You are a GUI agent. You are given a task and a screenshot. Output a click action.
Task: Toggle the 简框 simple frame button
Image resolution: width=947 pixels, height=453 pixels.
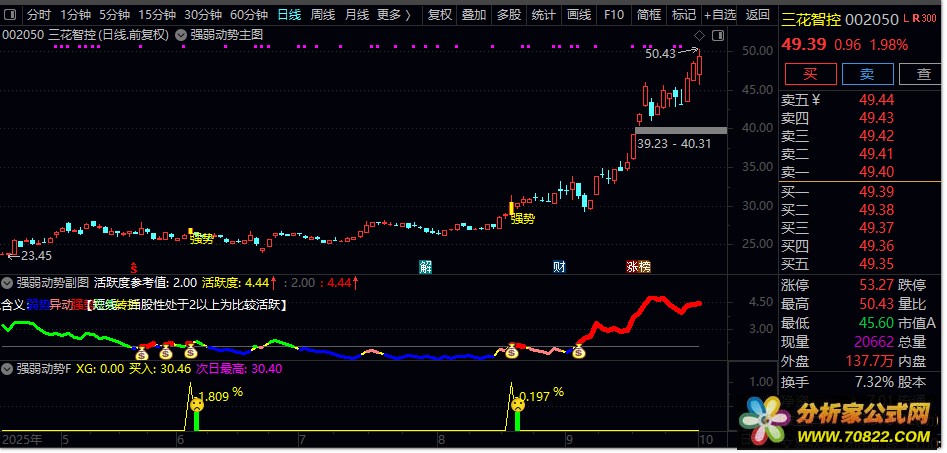point(649,14)
